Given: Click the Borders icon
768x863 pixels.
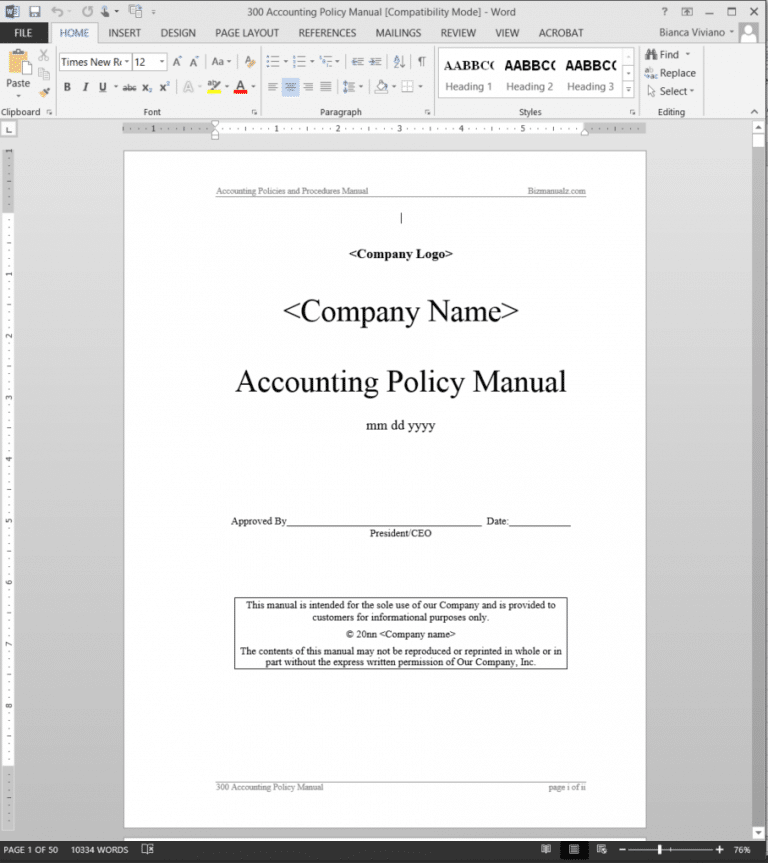Looking at the screenshot, I should 407,87.
